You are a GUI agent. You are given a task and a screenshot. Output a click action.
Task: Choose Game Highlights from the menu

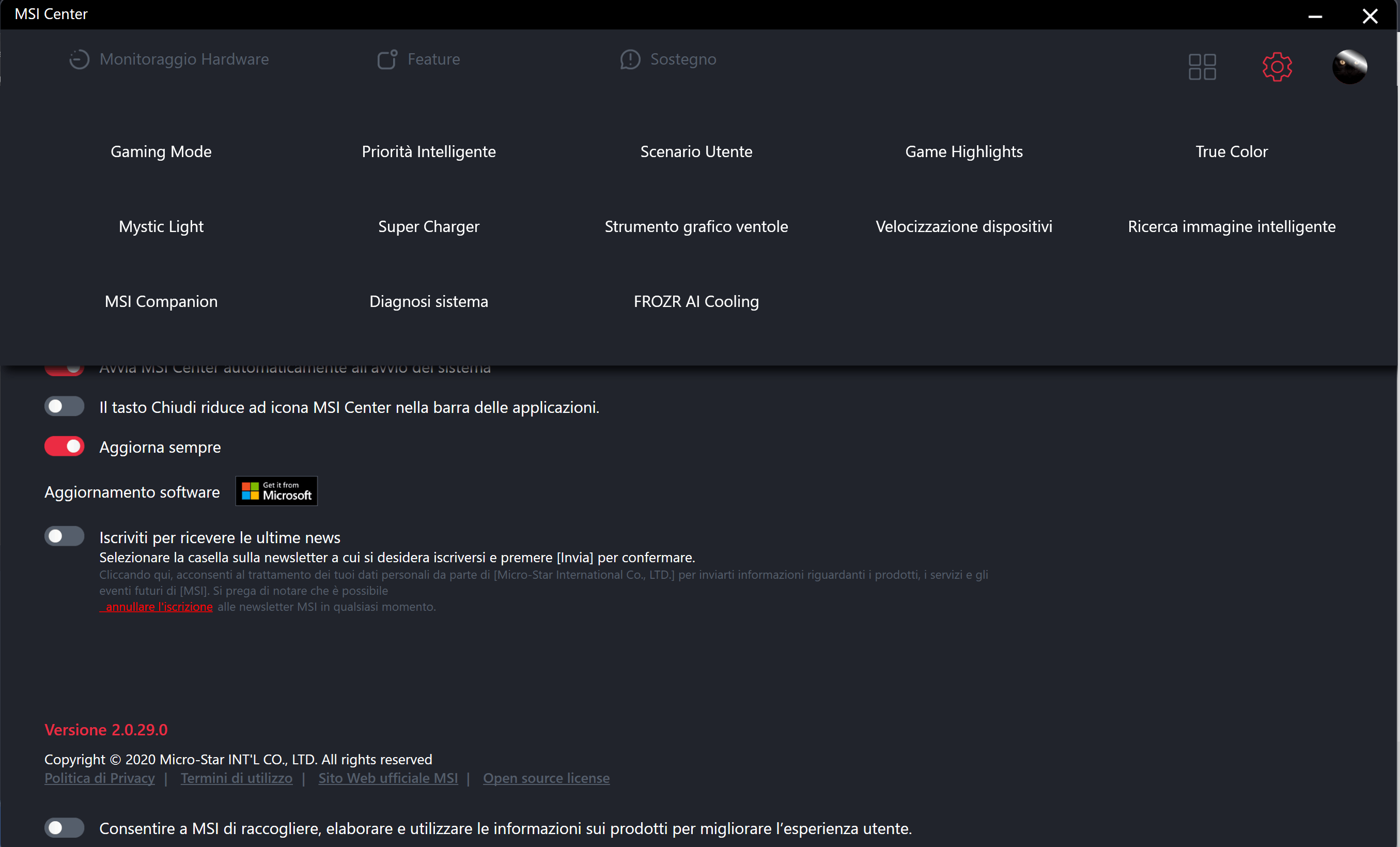coord(963,152)
